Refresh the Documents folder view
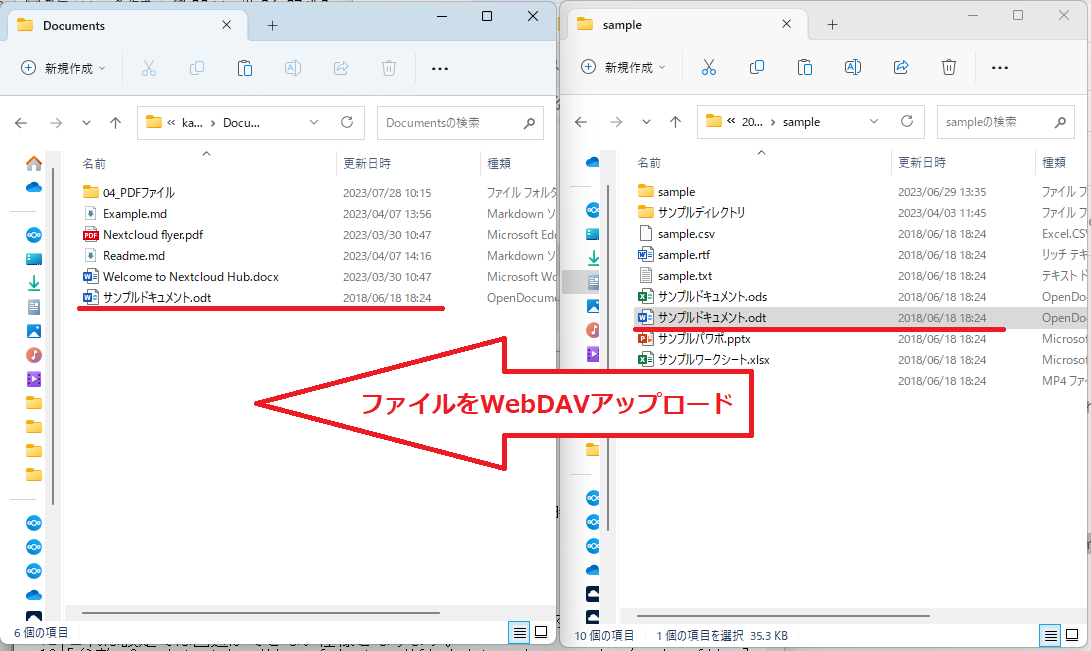 point(345,122)
